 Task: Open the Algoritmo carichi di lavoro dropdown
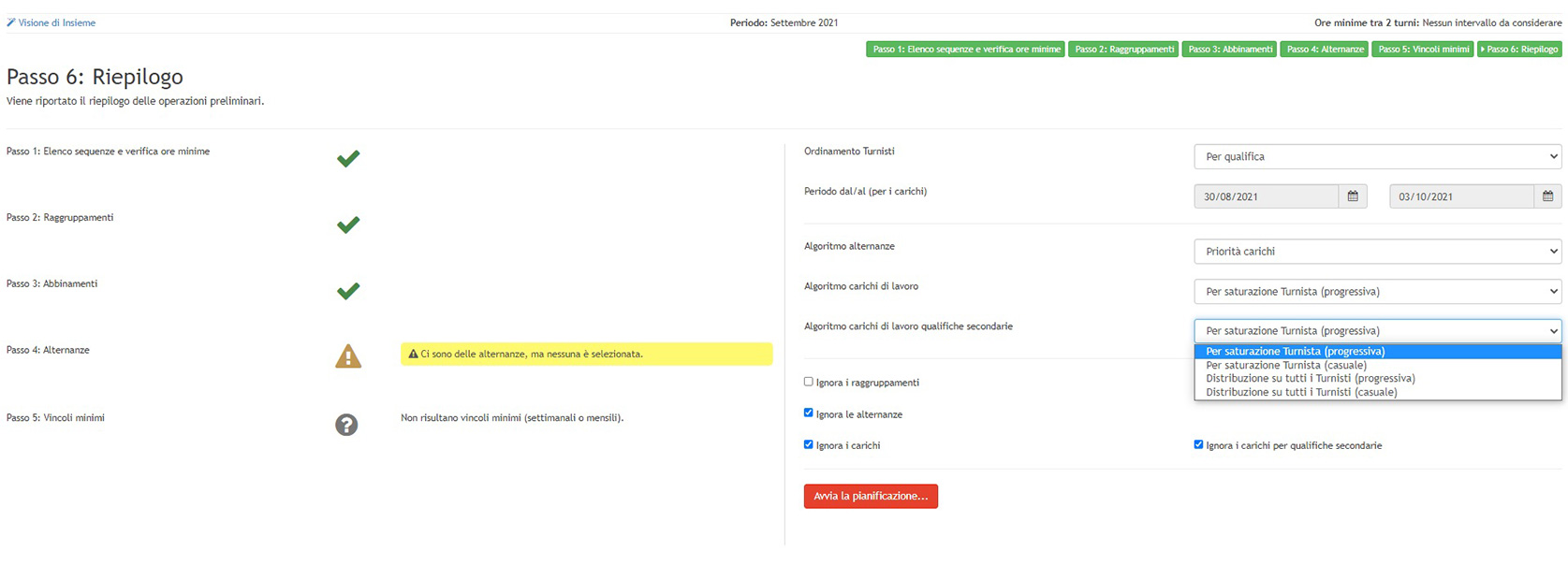pyautogui.click(x=1377, y=292)
